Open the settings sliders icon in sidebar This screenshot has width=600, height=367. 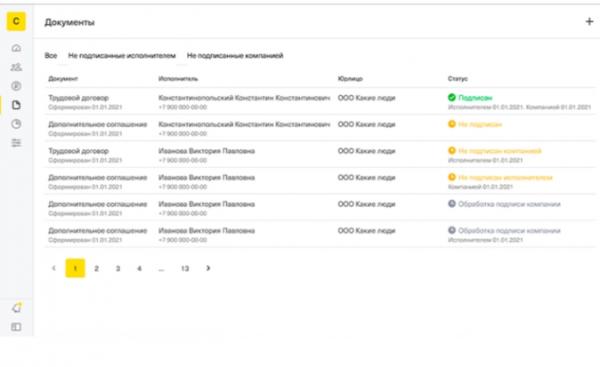(16, 143)
